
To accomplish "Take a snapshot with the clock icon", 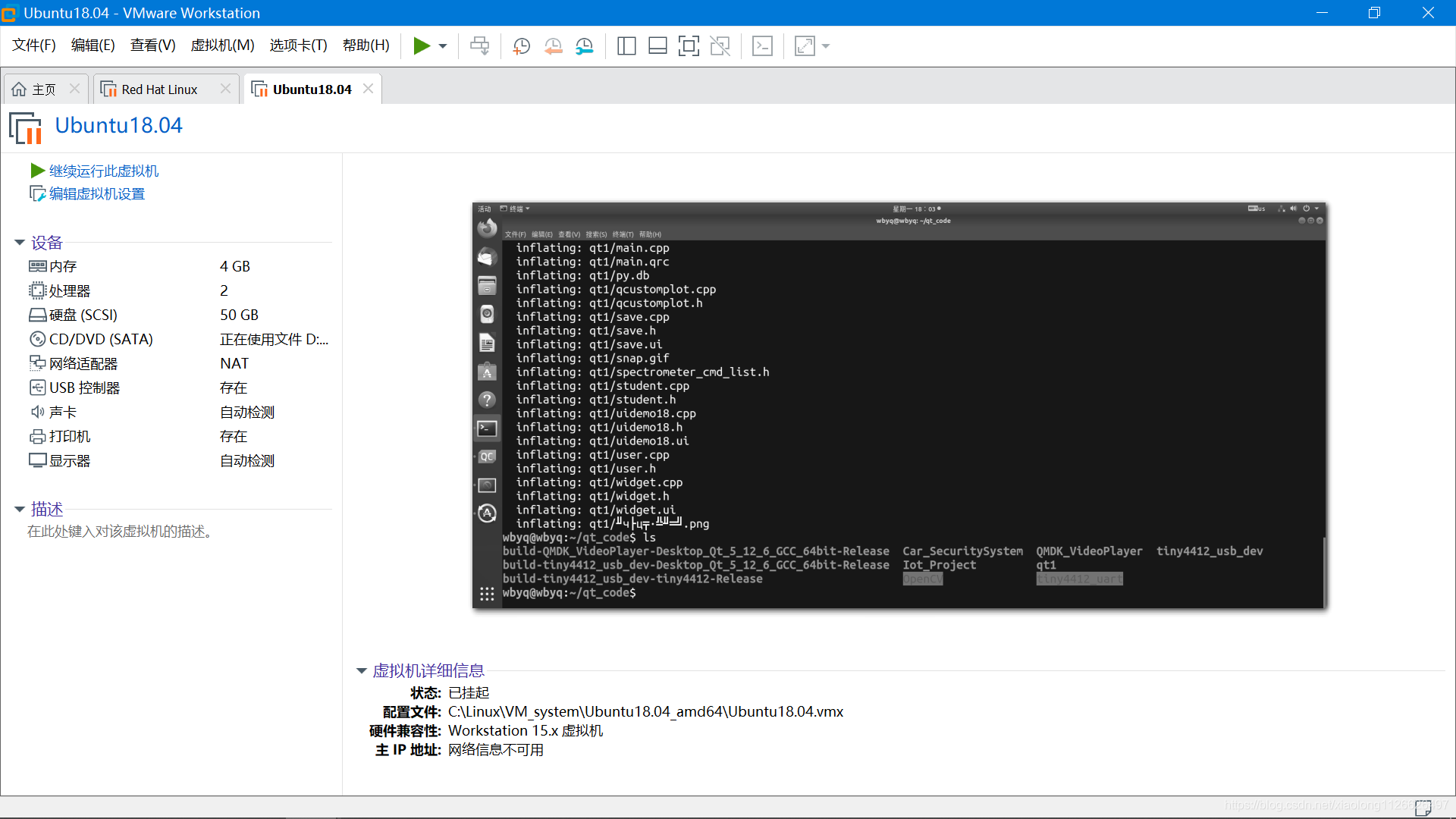I will (521, 46).
